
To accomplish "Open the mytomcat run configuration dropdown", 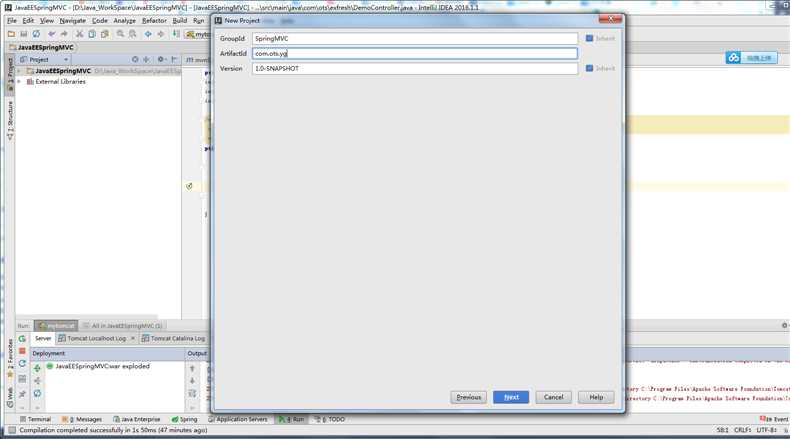I will [x=198, y=34].
